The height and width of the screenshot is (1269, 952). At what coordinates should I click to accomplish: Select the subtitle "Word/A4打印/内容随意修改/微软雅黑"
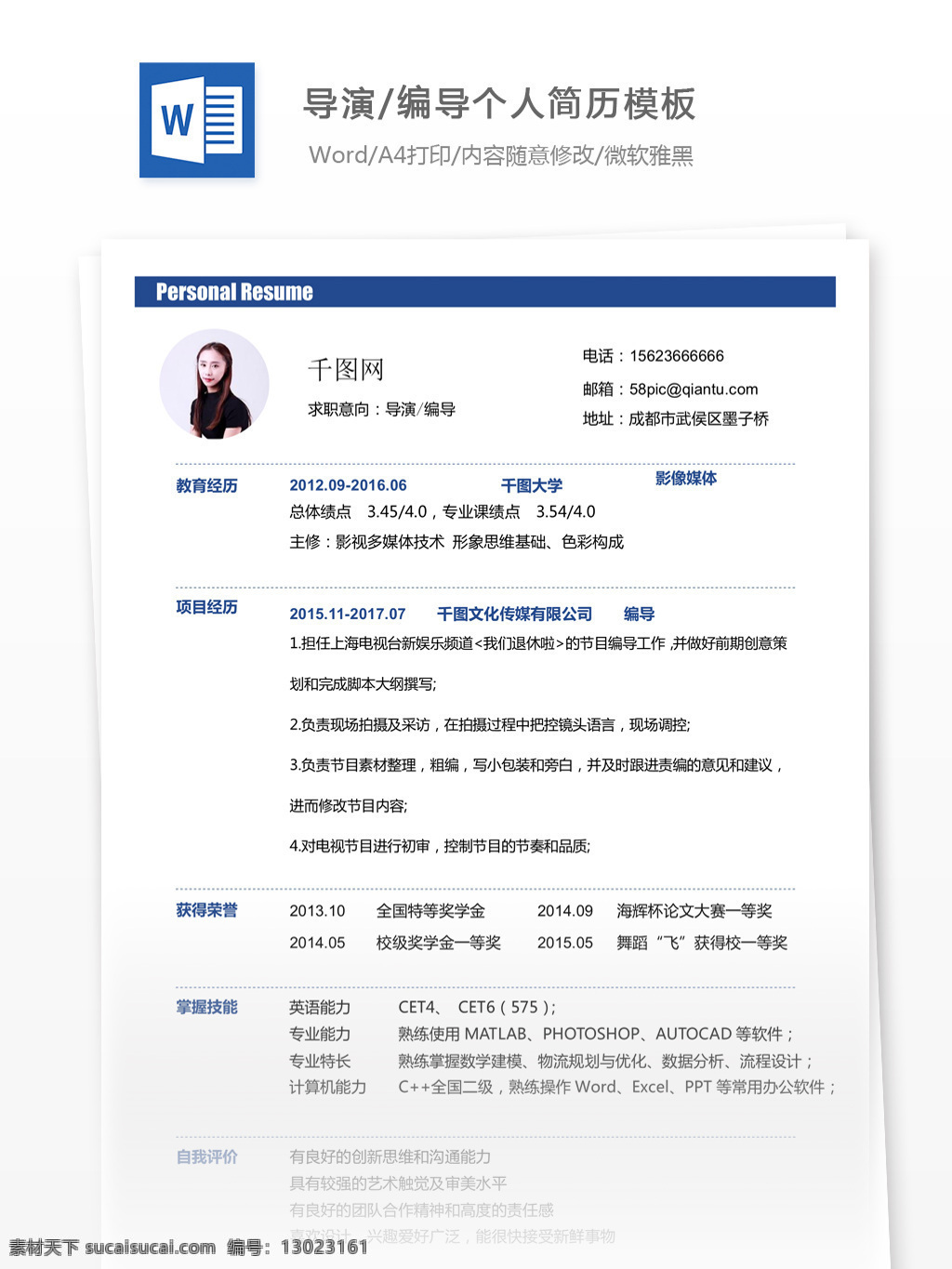[501, 155]
